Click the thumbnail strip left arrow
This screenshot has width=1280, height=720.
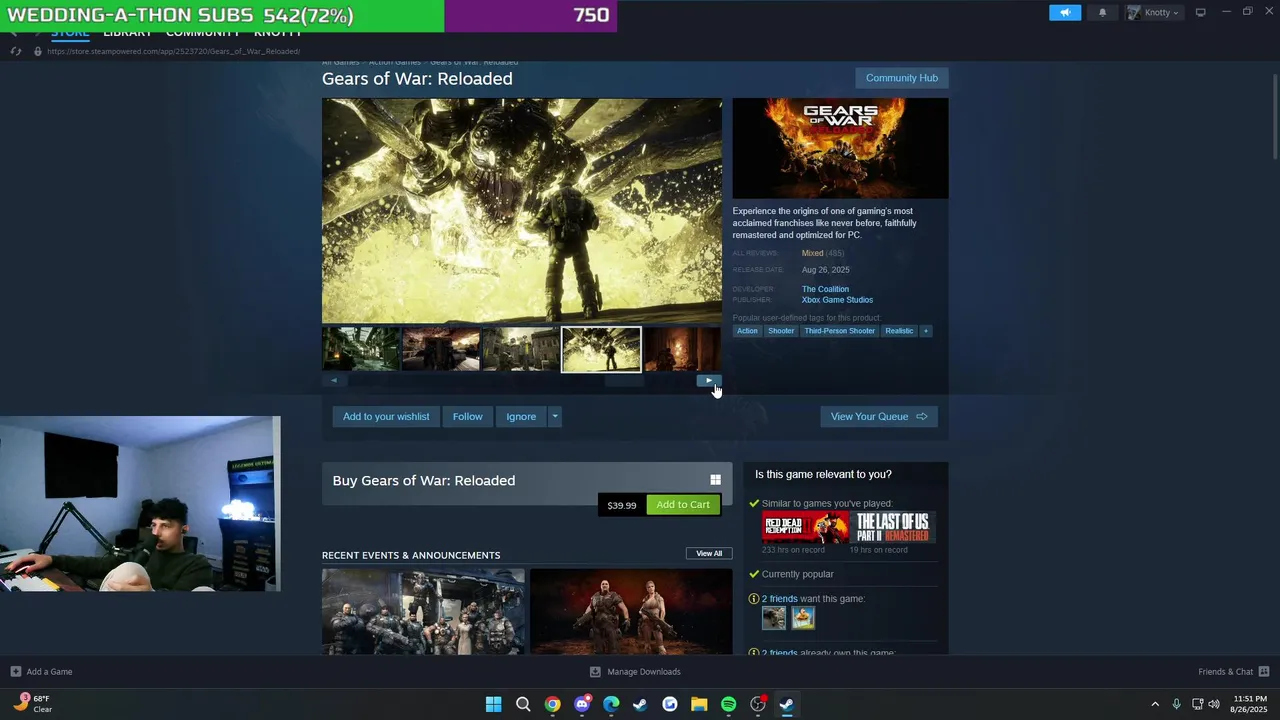(334, 380)
